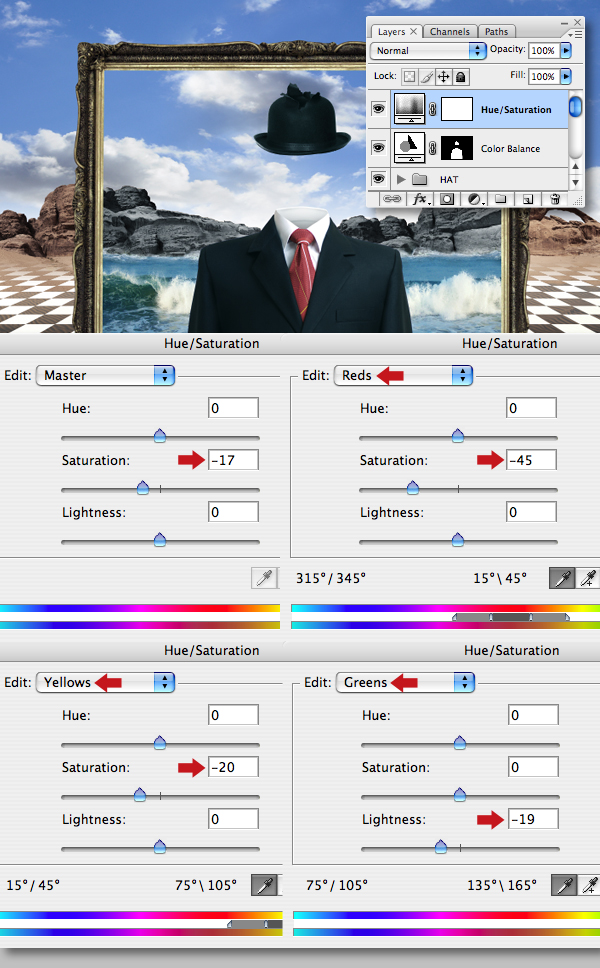600x968 pixels.
Task: Create new adjustment layer half-circle icon
Action: (475, 199)
